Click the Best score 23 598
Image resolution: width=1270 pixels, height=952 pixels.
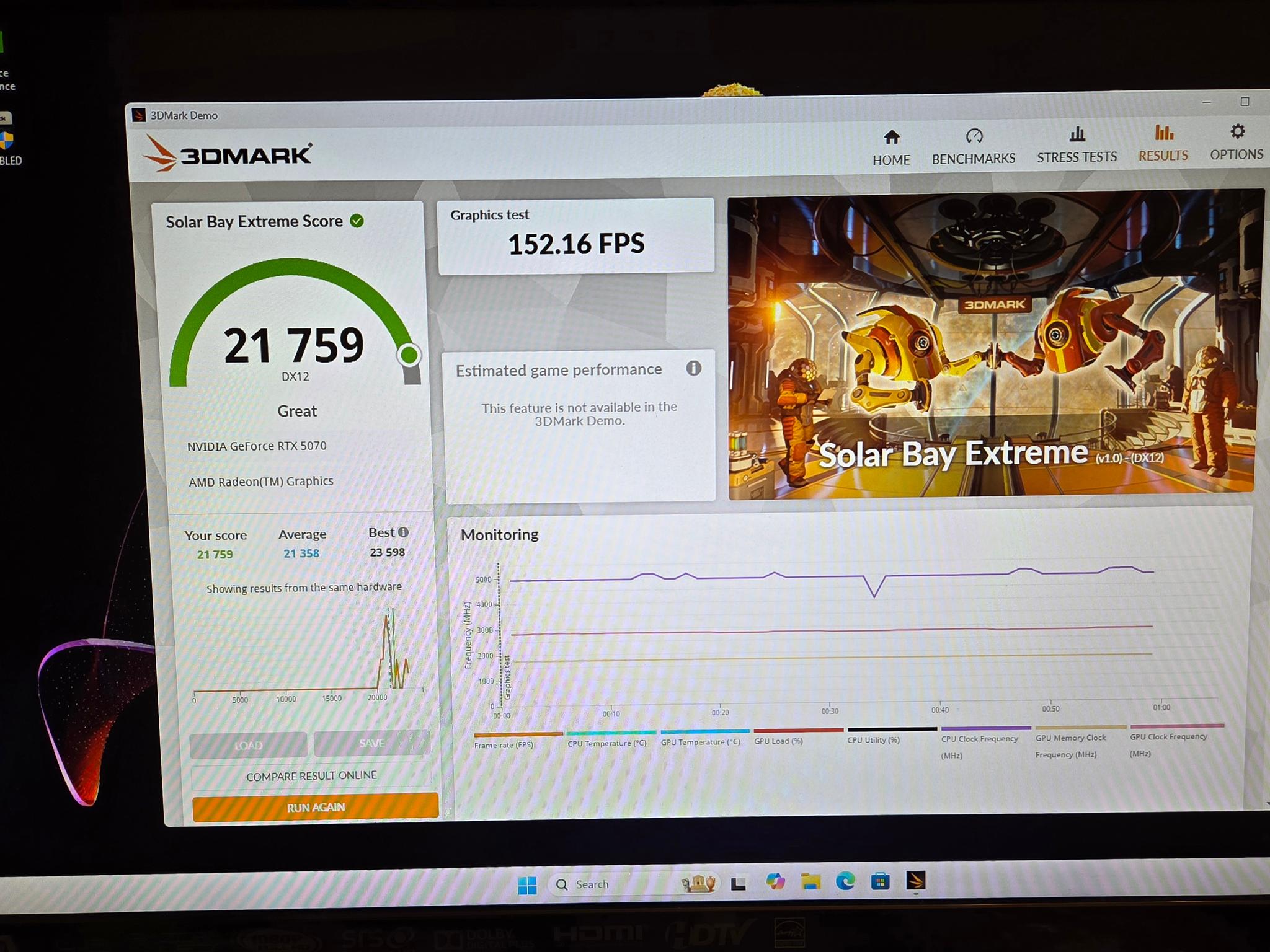387,552
